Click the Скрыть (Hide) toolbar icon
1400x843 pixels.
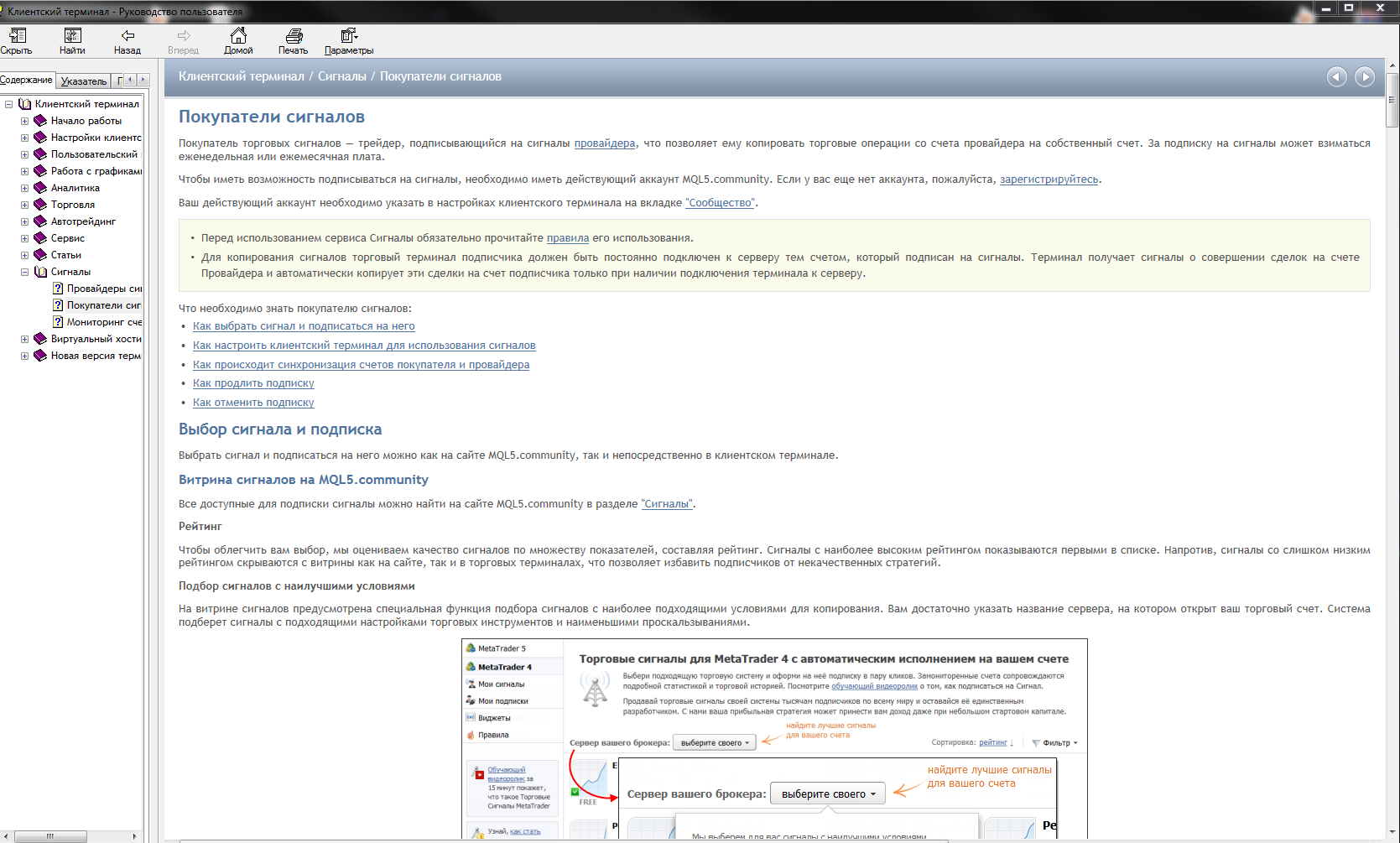17,36
